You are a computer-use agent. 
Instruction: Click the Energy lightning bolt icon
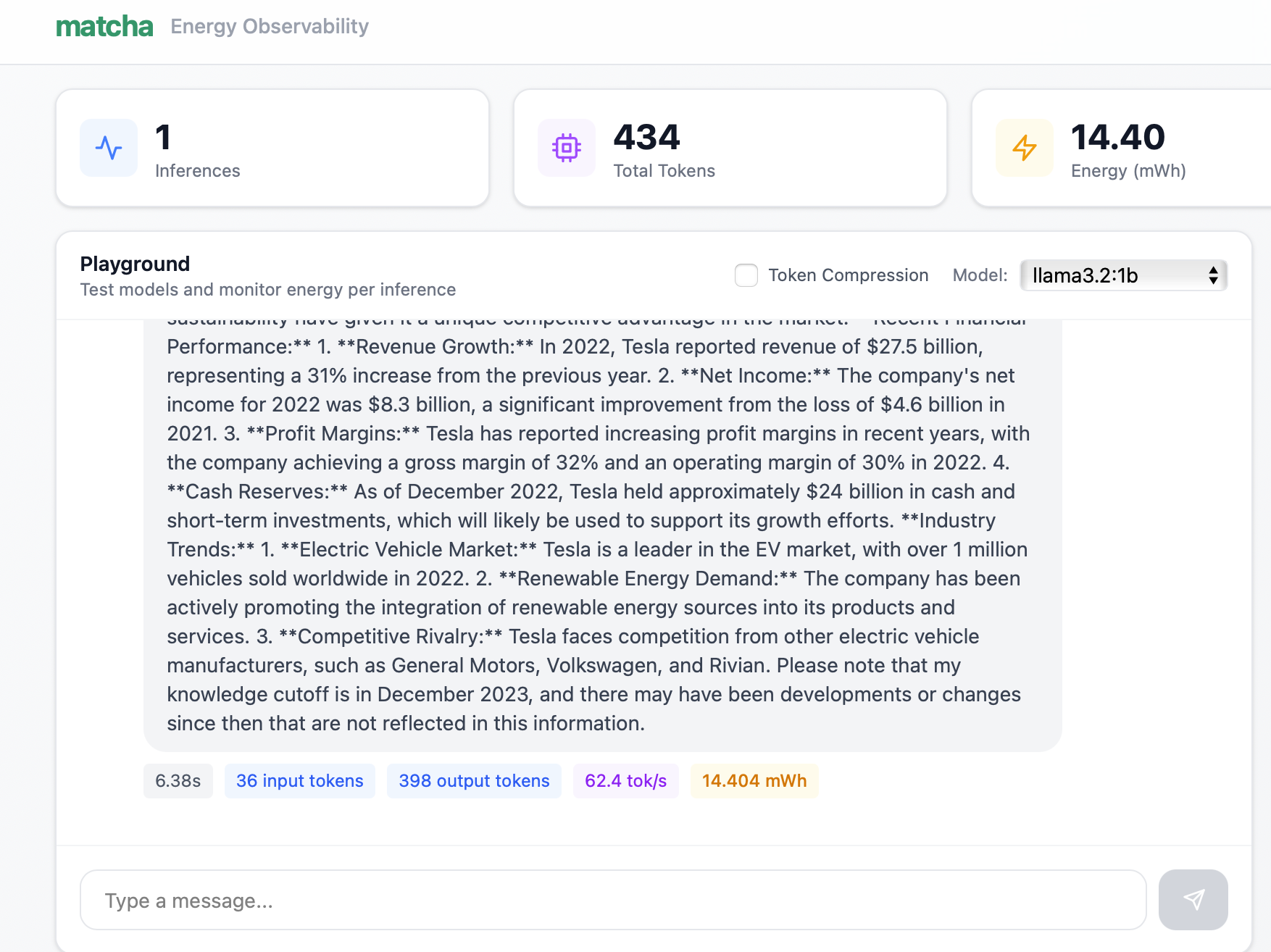pos(1025,148)
